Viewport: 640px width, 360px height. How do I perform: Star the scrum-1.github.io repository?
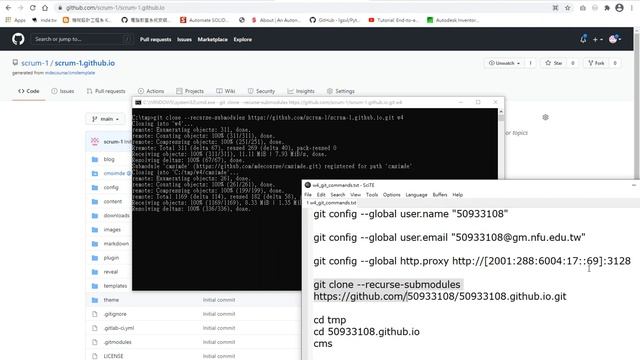[553, 63]
